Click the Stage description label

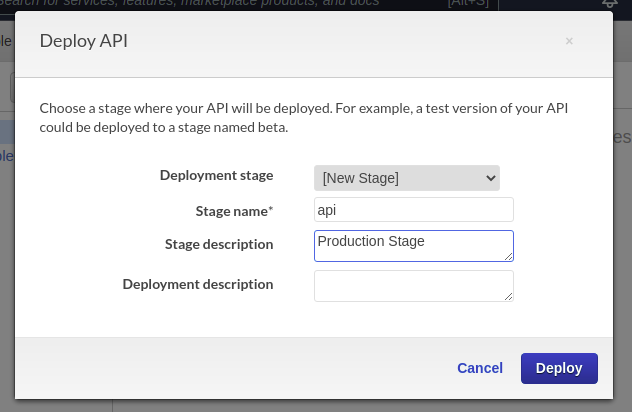coord(219,244)
